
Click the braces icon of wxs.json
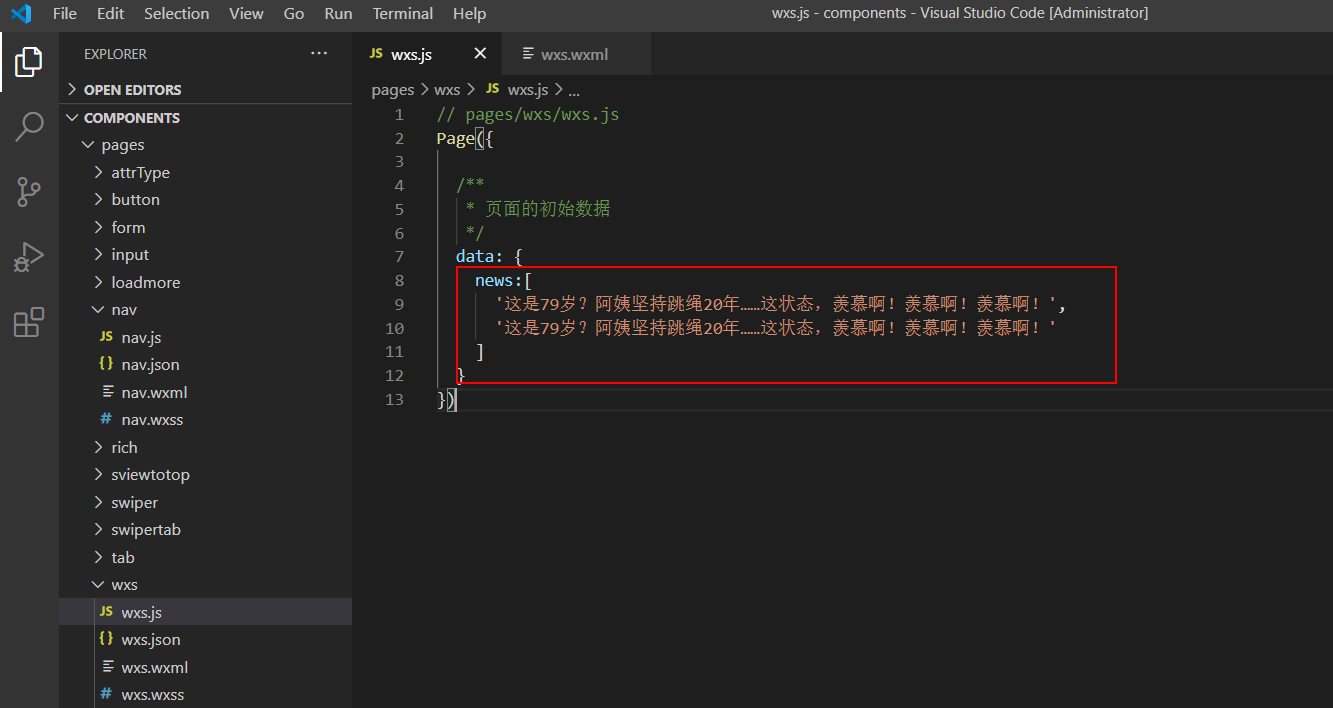click(x=106, y=640)
